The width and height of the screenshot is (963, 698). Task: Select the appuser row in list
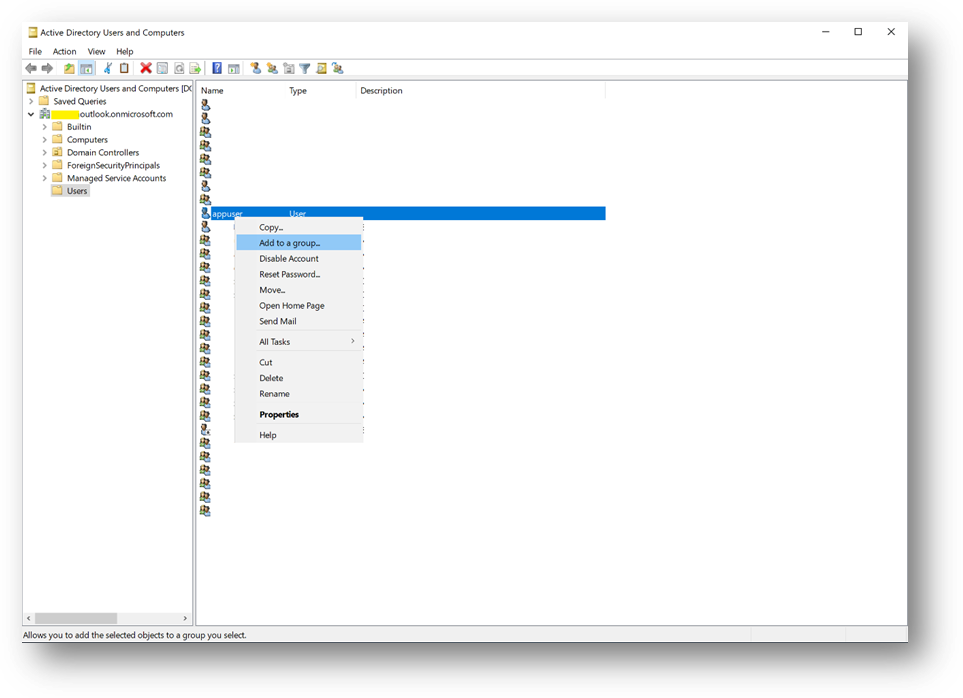[402, 214]
